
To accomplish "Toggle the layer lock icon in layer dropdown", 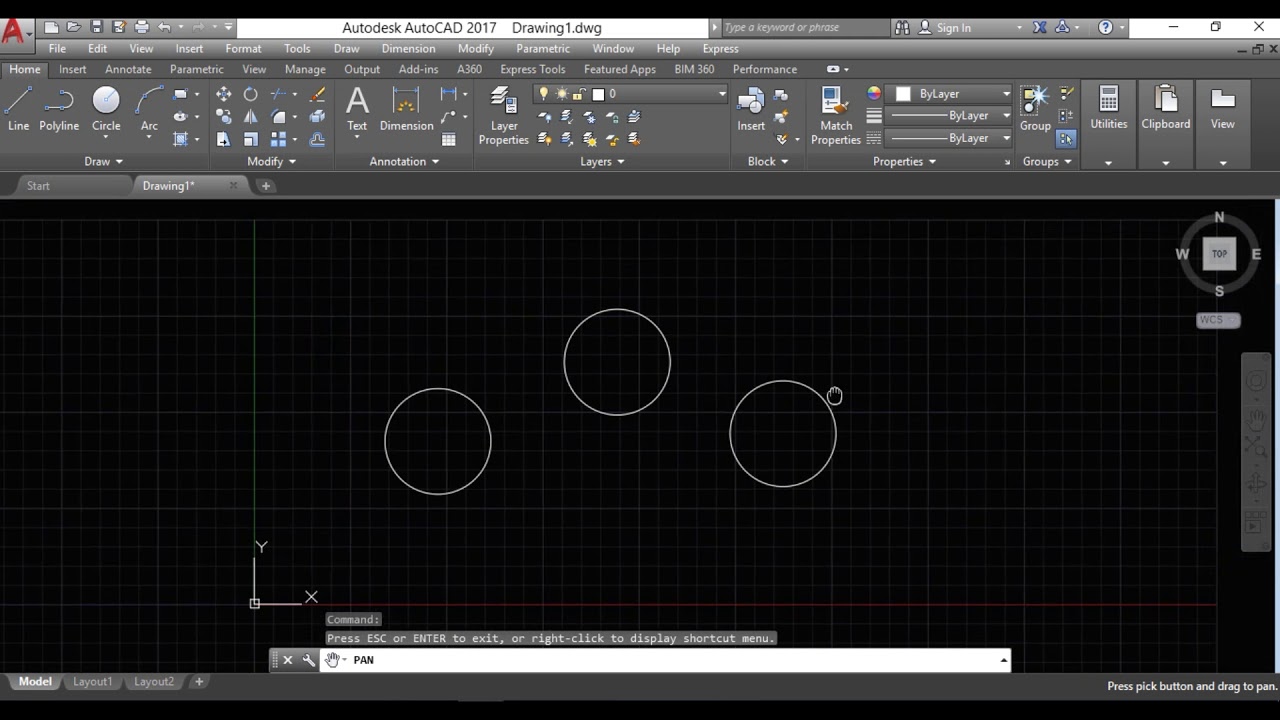I will [x=579, y=94].
